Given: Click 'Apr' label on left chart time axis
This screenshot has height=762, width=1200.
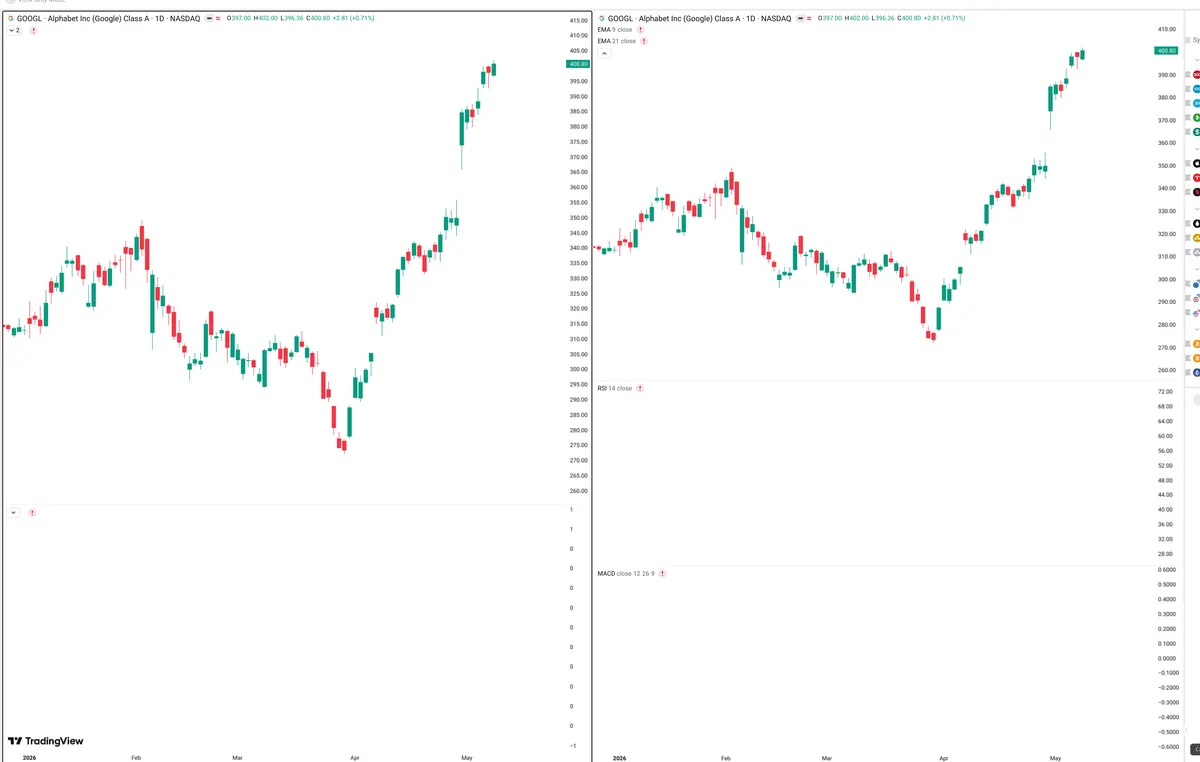Looking at the screenshot, I should [x=355, y=757].
